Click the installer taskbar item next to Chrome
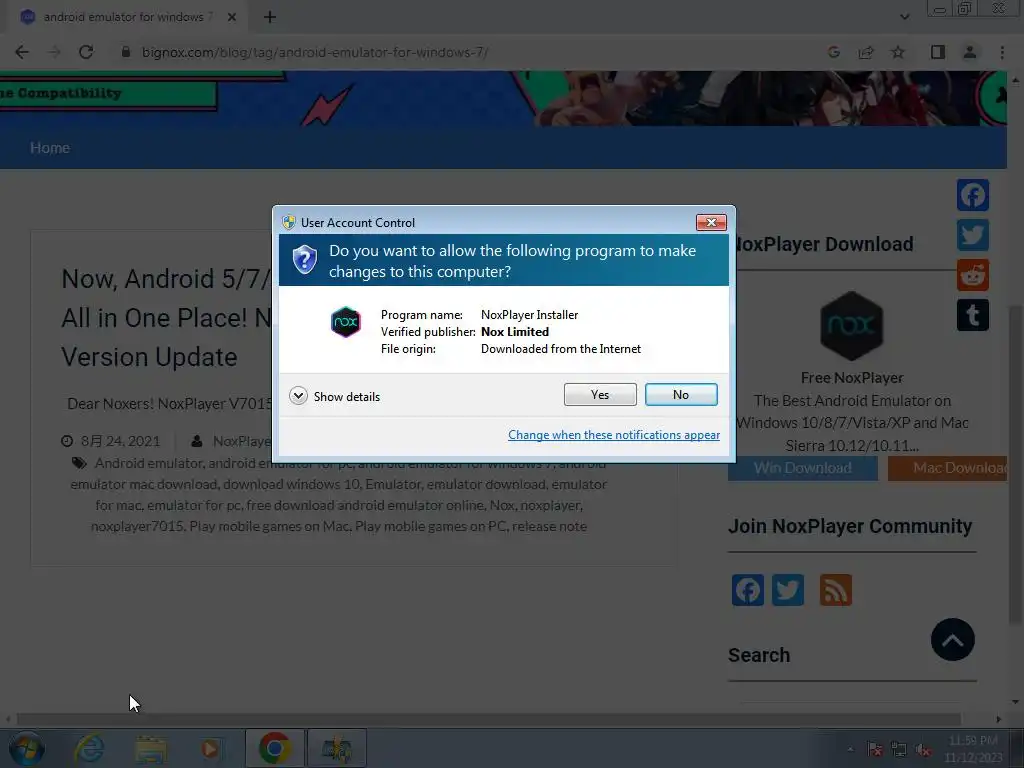Viewport: 1024px width, 768px height. (337, 748)
